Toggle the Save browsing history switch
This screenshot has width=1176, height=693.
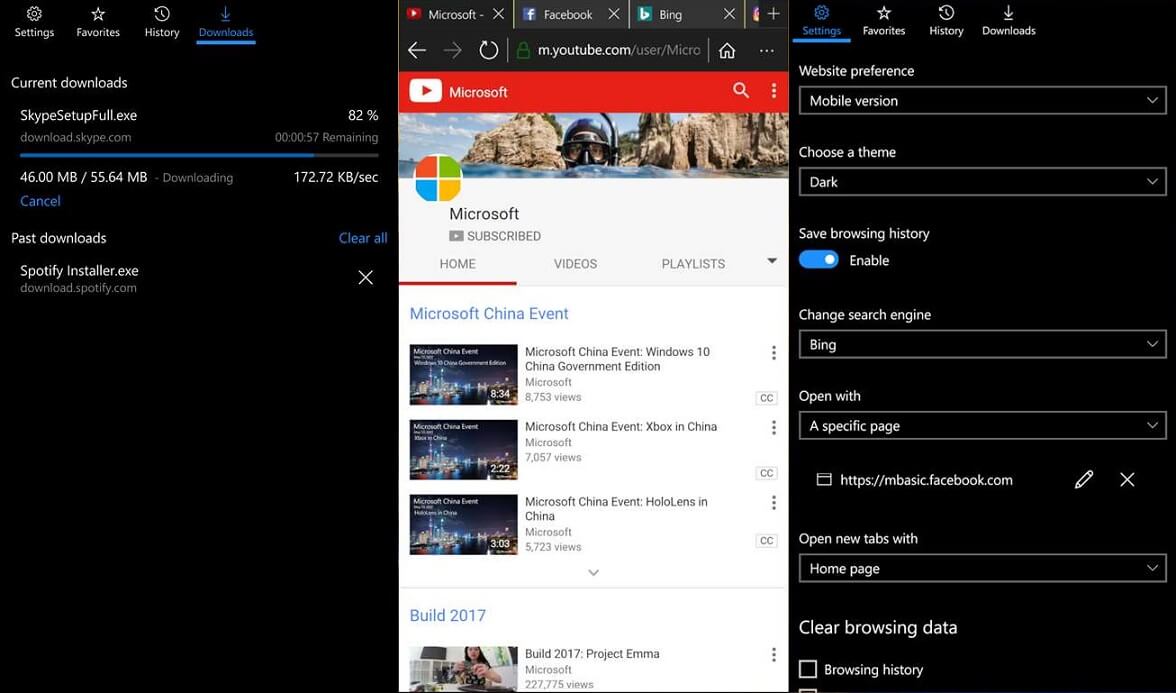point(818,260)
